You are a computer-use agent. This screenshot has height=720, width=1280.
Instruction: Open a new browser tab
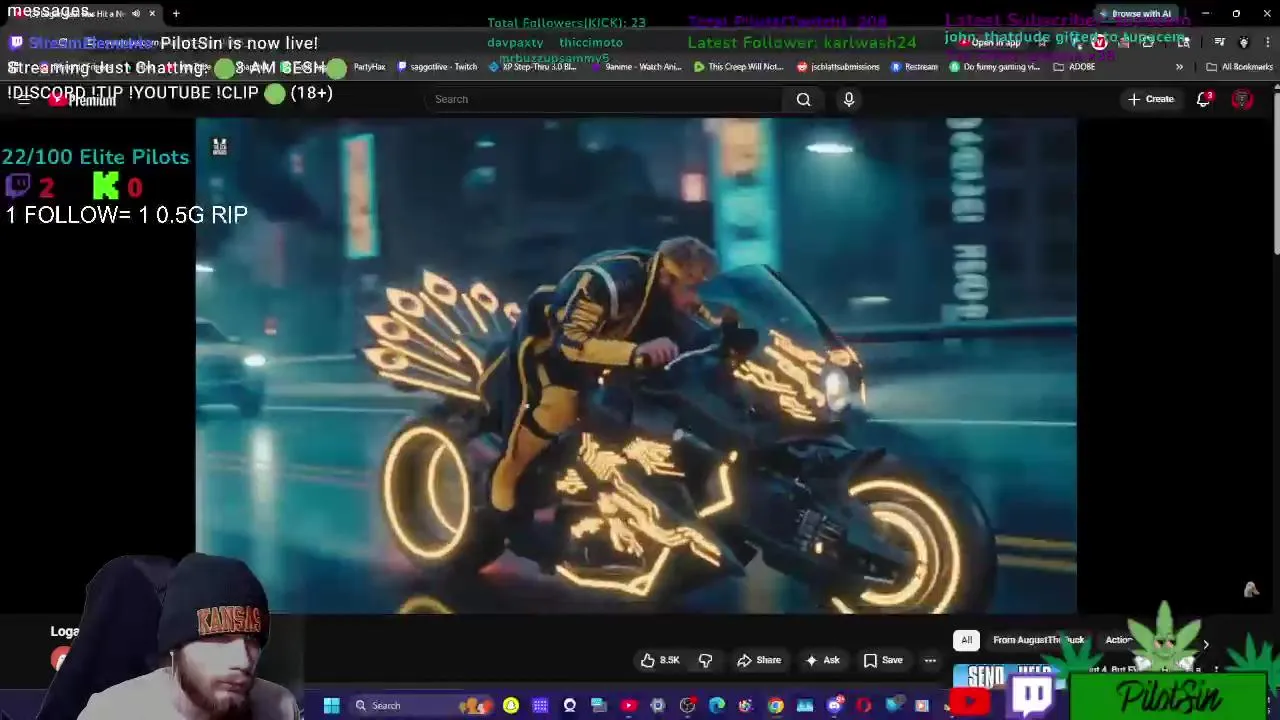(176, 14)
